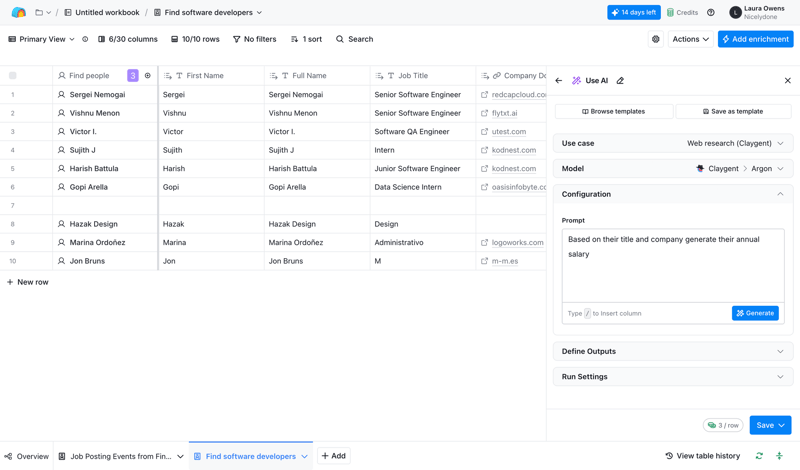800x470 pixels.
Task: Open Untitled workbook in breadcrumb
Action: [x=102, y=12]
